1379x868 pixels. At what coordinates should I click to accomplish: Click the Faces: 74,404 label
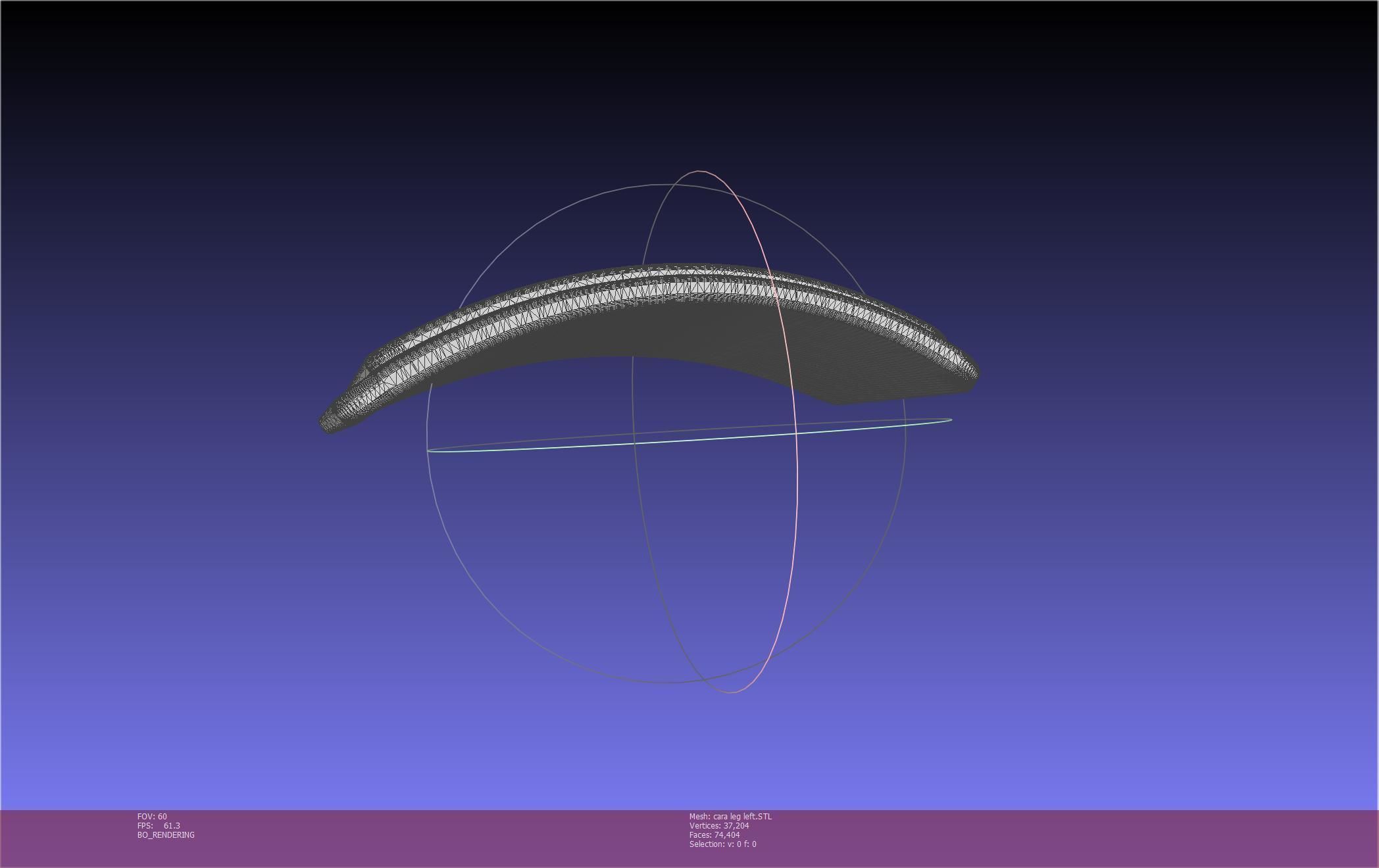715,834
